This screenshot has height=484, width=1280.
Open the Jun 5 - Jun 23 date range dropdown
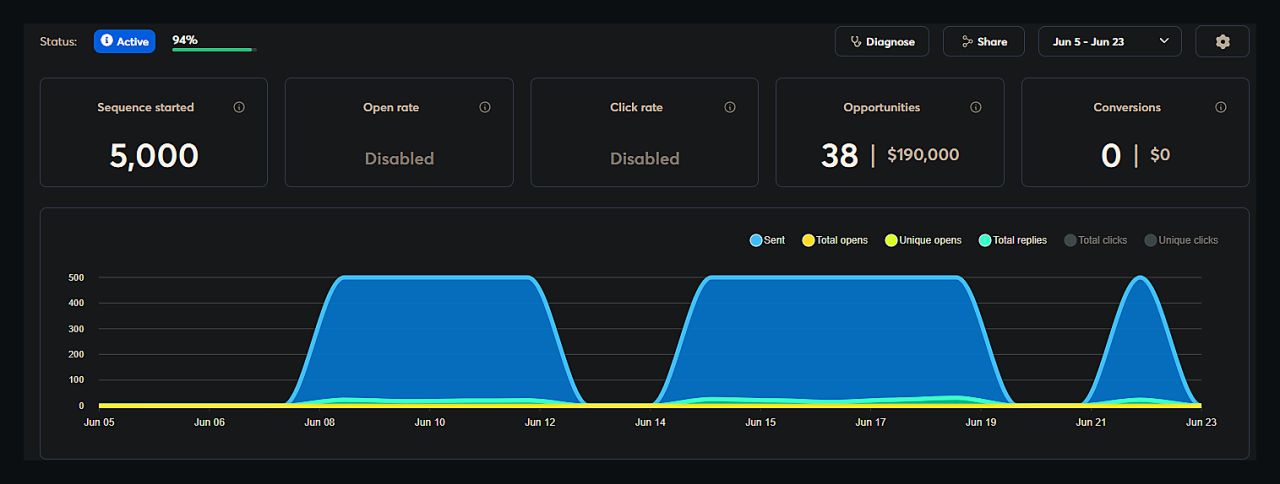coord(1110,41)
